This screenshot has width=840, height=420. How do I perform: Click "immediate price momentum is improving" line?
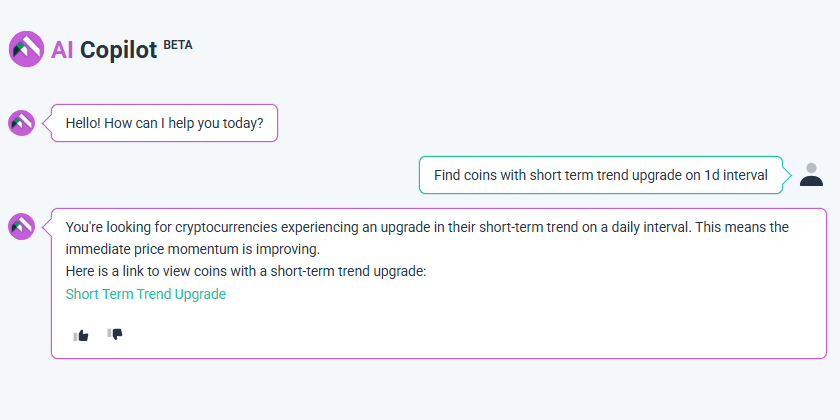pos(189,249)
